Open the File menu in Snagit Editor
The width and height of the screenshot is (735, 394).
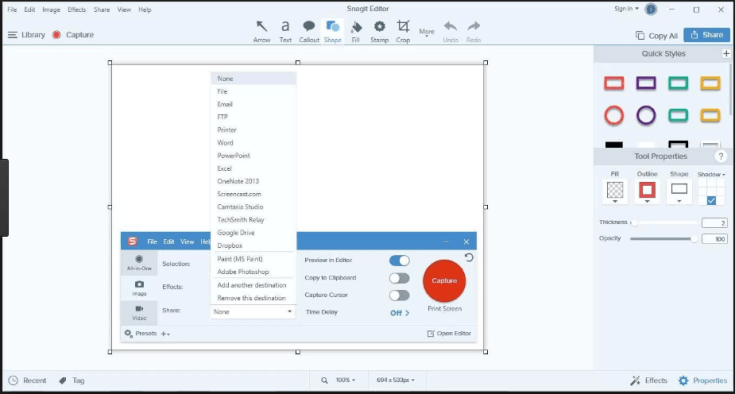[x=12, y=9]
